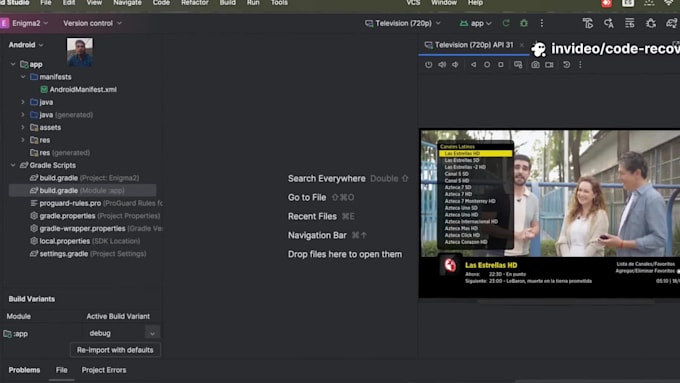Collapse the app module tree node

pyautogui.click(x=13, y=64)
